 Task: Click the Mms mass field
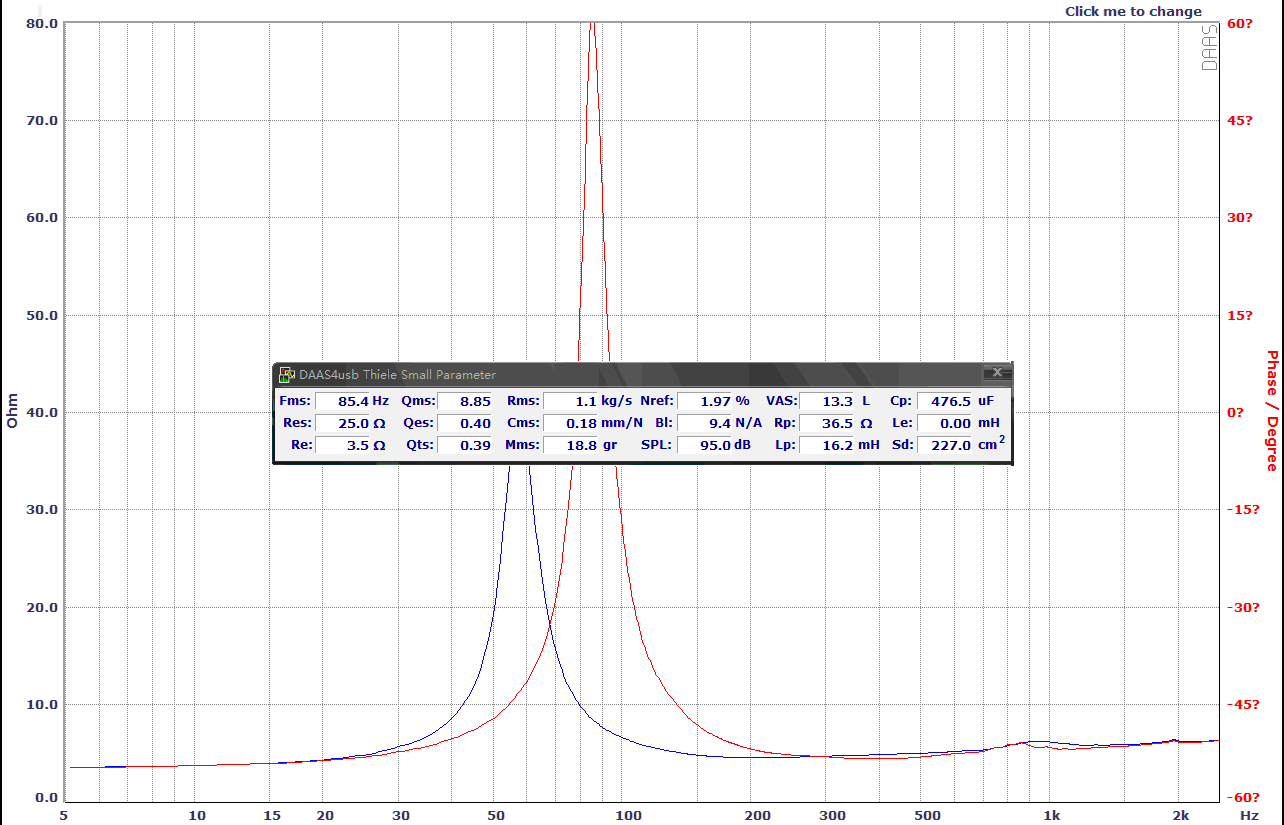point(570,445)
